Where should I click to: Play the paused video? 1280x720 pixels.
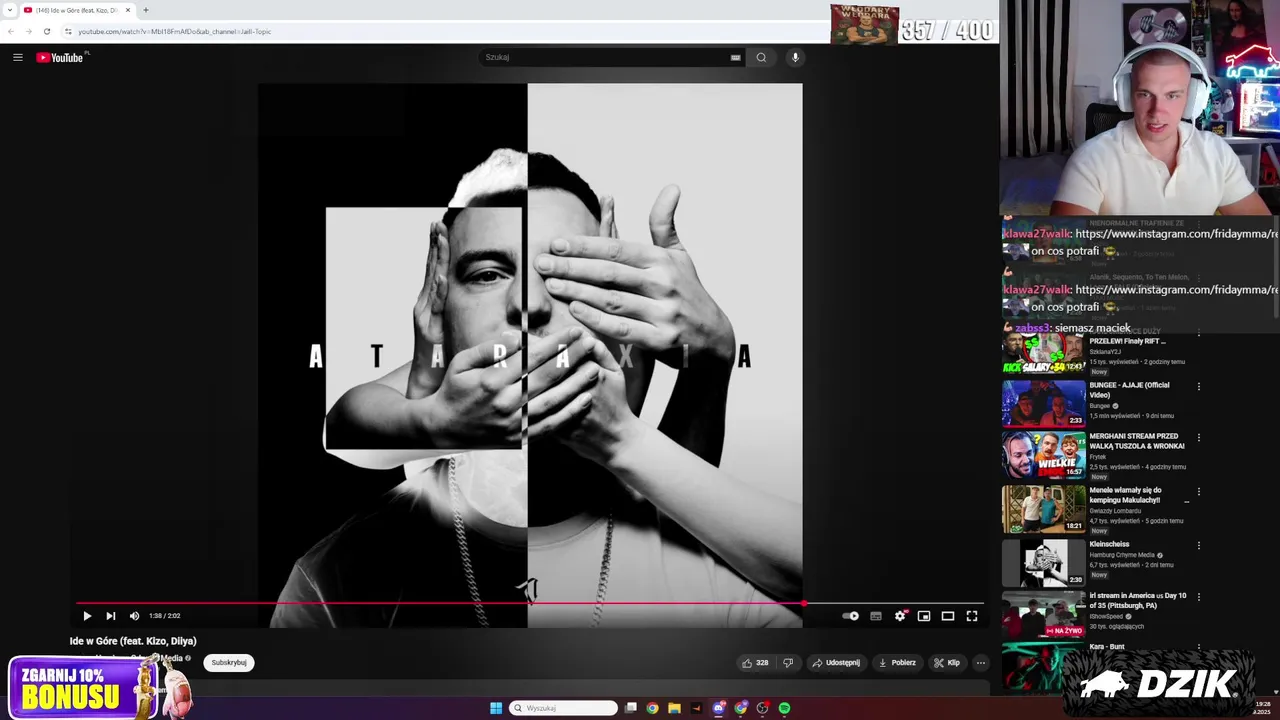click(87, 616)
